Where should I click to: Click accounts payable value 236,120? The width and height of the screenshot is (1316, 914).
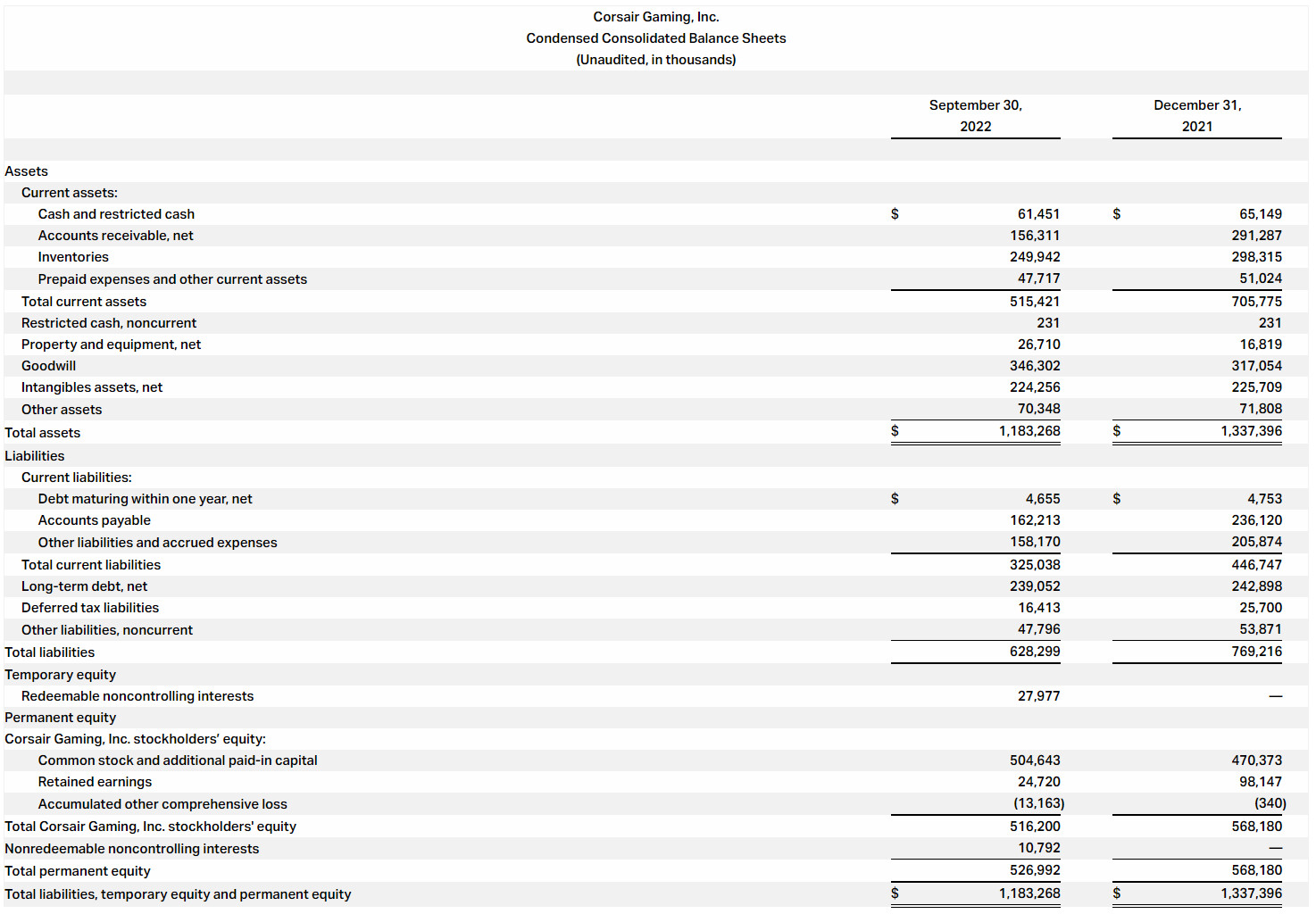click(x=1257, y=520)
